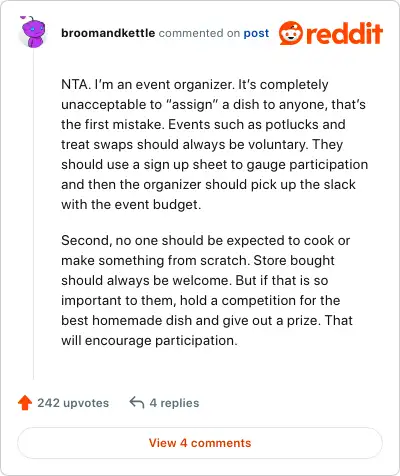This screenshot has width=400, height=476.
Task: Open the broomandkettle username profile
Action: point(108,33)
